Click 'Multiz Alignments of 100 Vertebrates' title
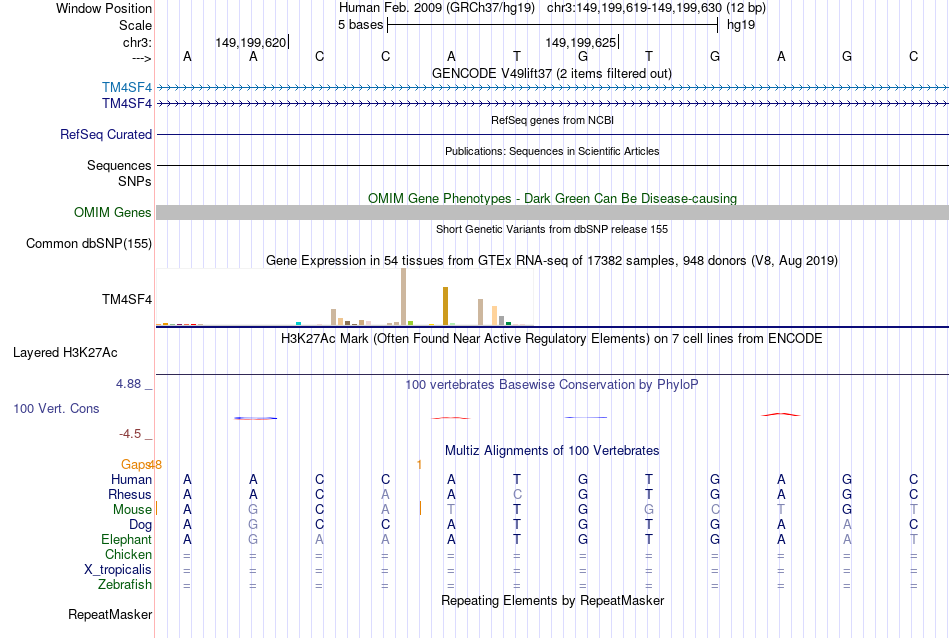 point(552,450)
